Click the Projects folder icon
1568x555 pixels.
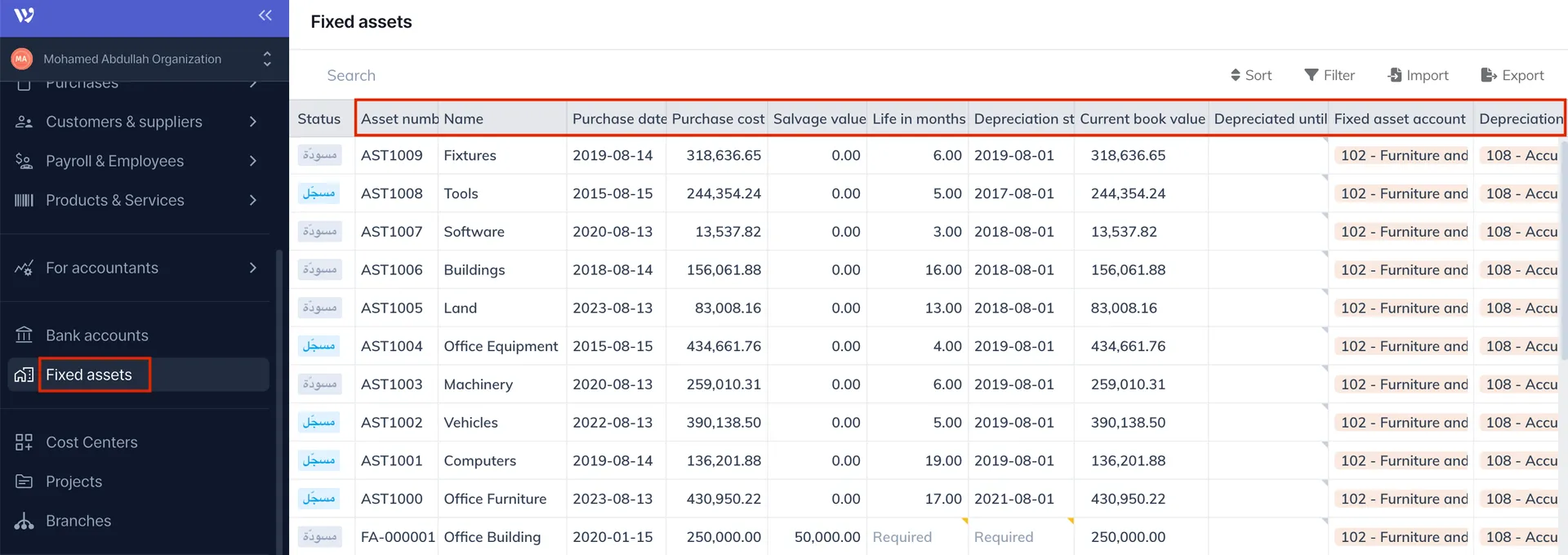coord(24,482)
